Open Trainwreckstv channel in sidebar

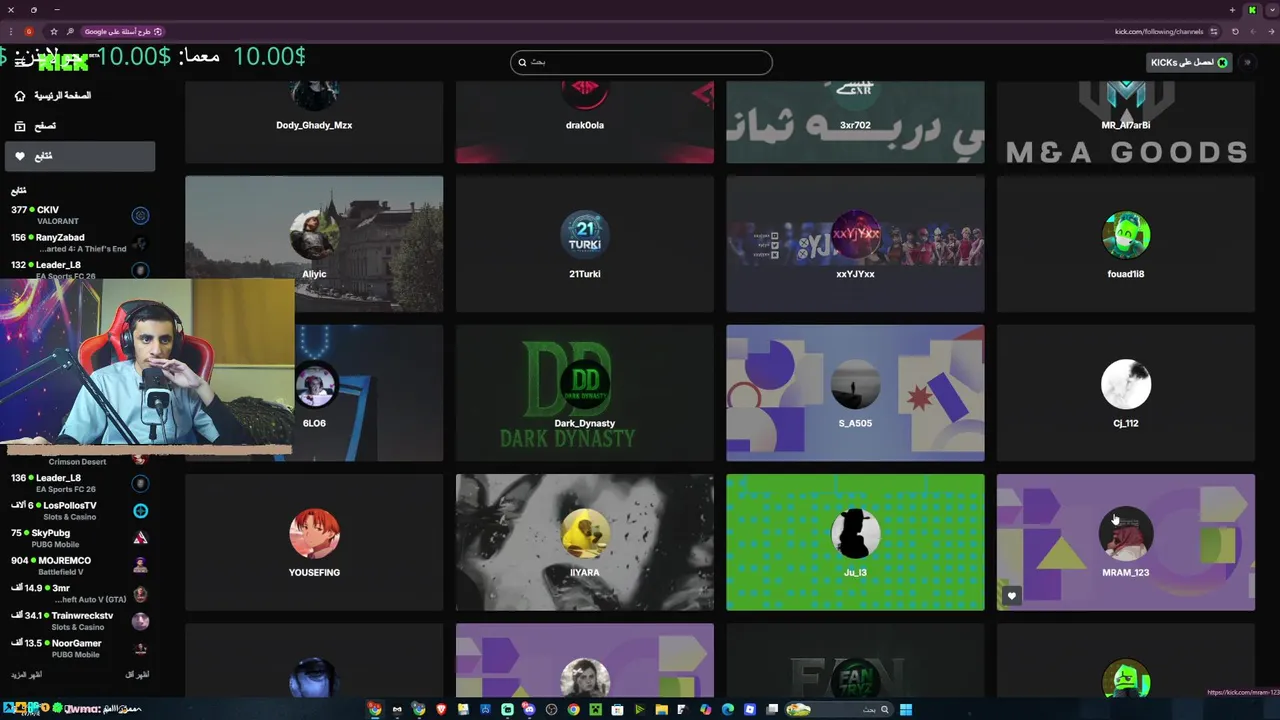(x=80, y=621)
